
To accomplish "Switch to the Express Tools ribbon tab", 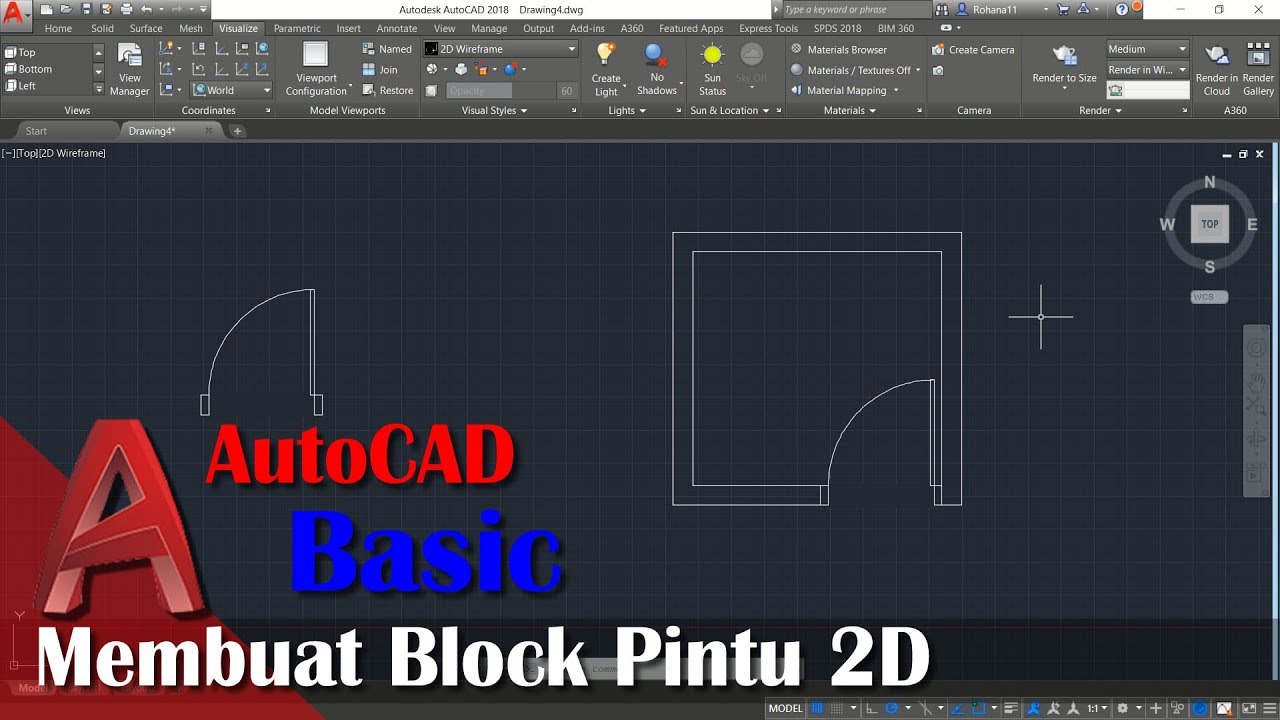I will [x=768, y=28].
